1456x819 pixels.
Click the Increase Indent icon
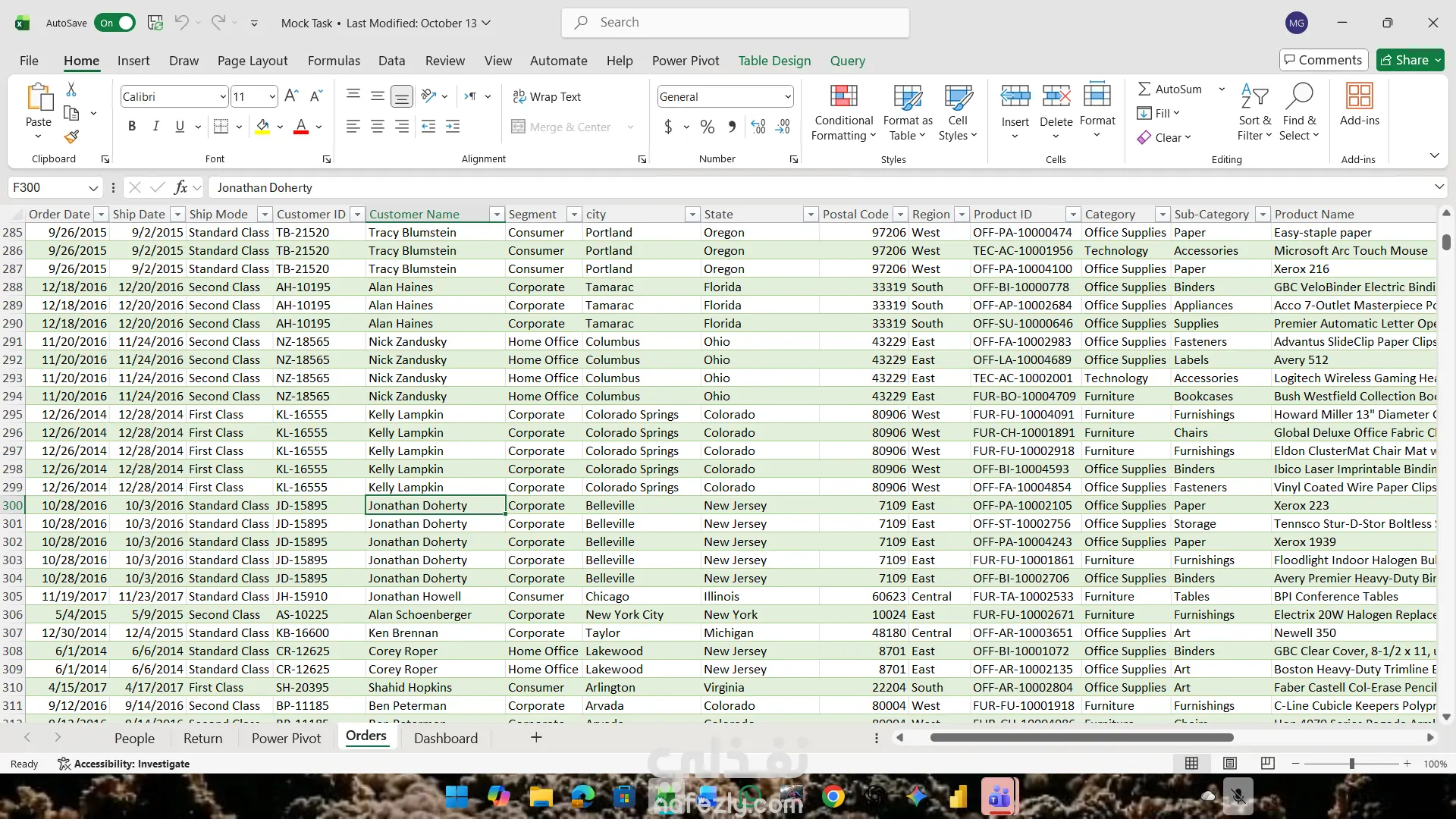(x=453, y=127)
